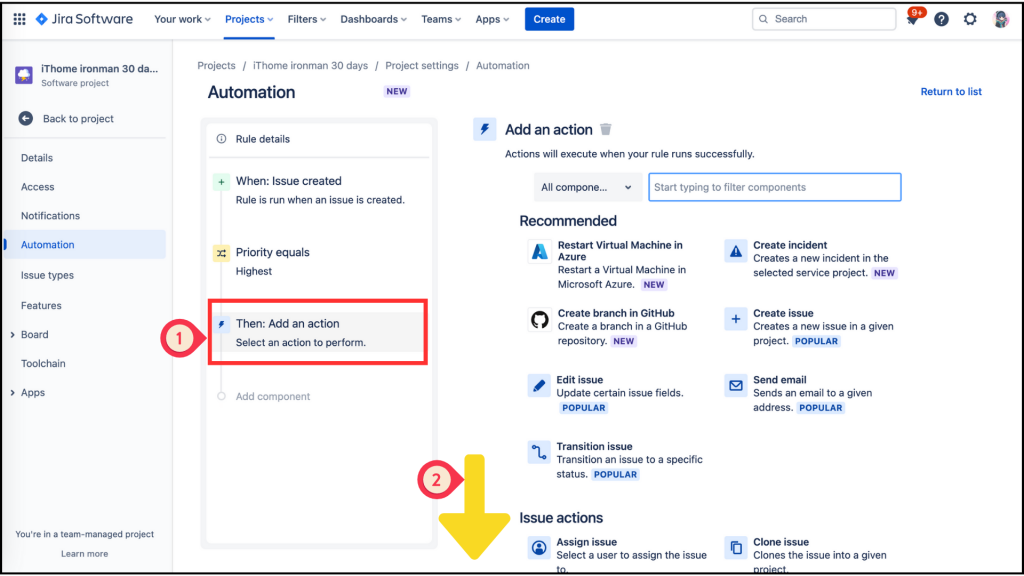The width and height of the screenshot is (1024, 576).
Task: Expand the Teams menu
Action: pyautogui.click(x=441, y=20)
